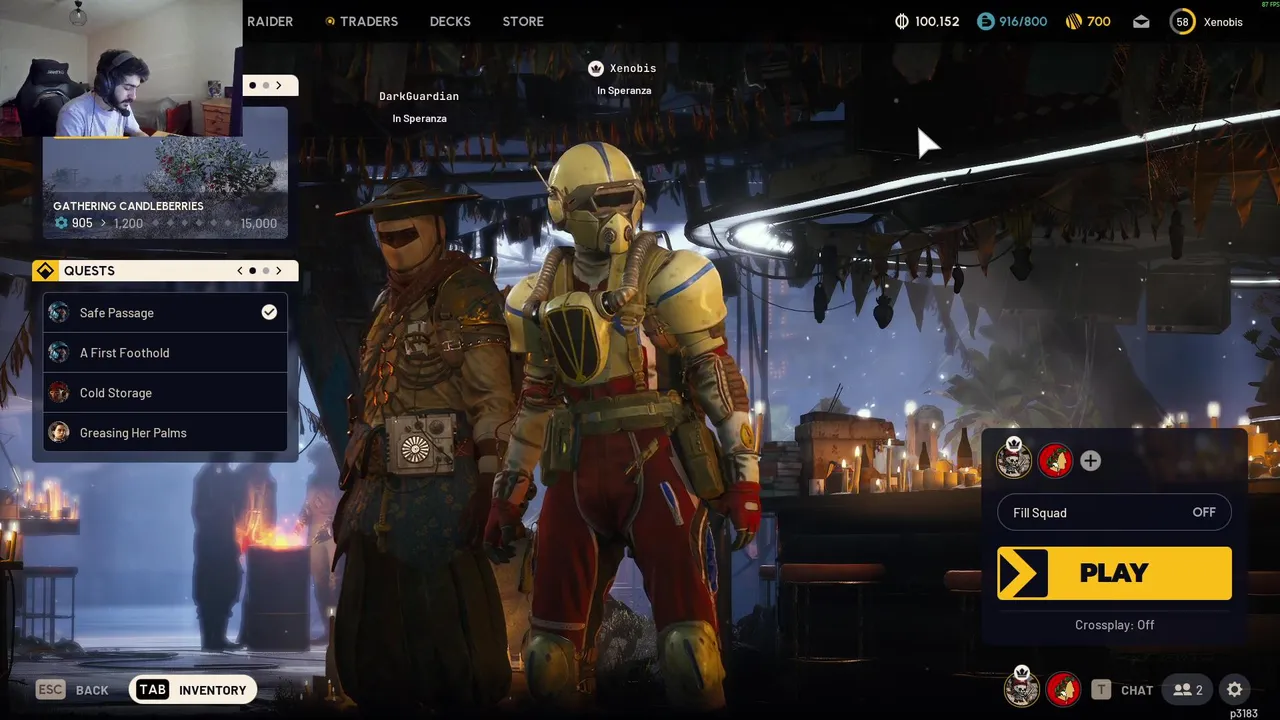
Task: Go BACK to previous screen
Action: point(92,690)
